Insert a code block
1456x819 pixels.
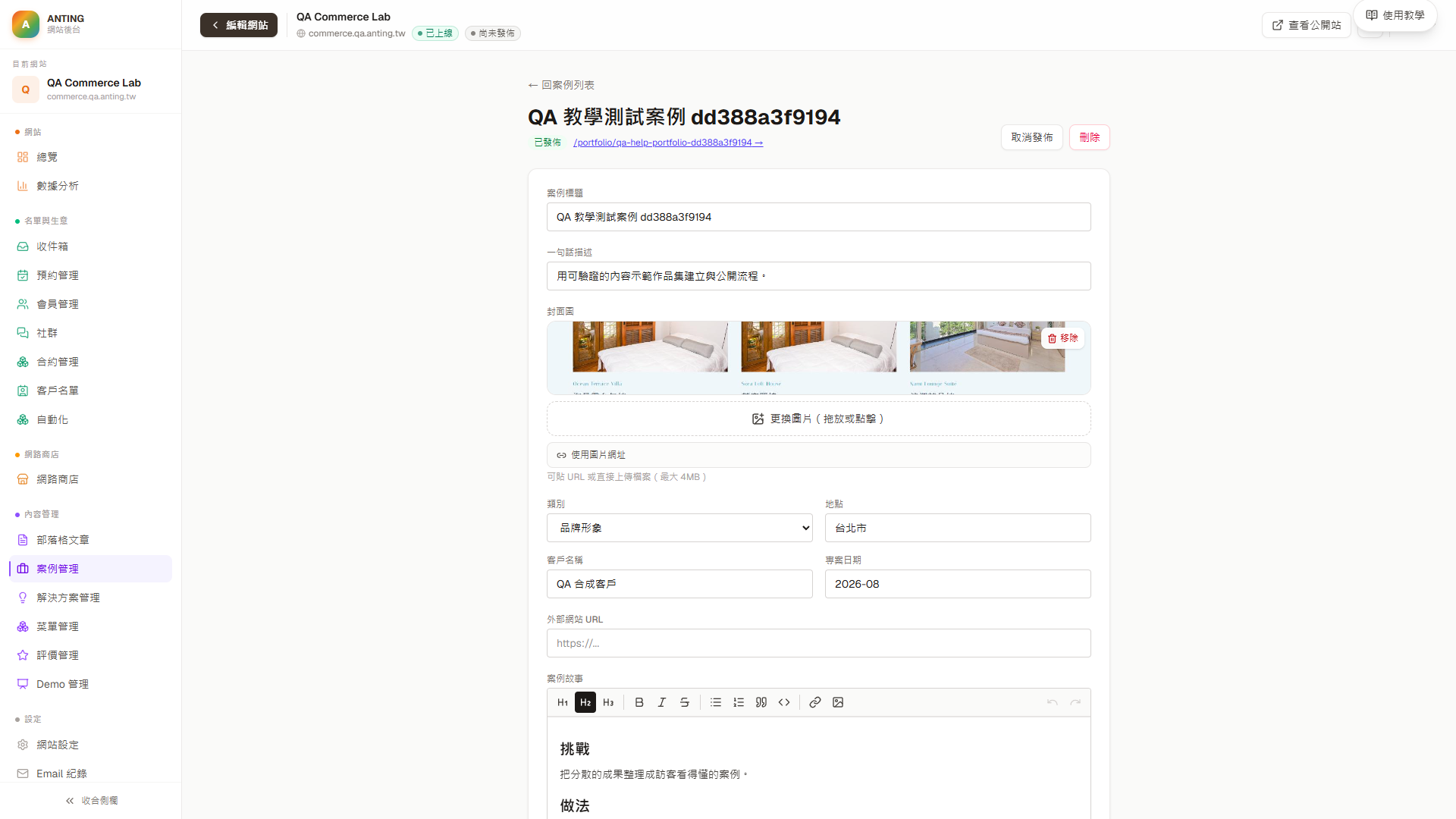coord(784,702)
